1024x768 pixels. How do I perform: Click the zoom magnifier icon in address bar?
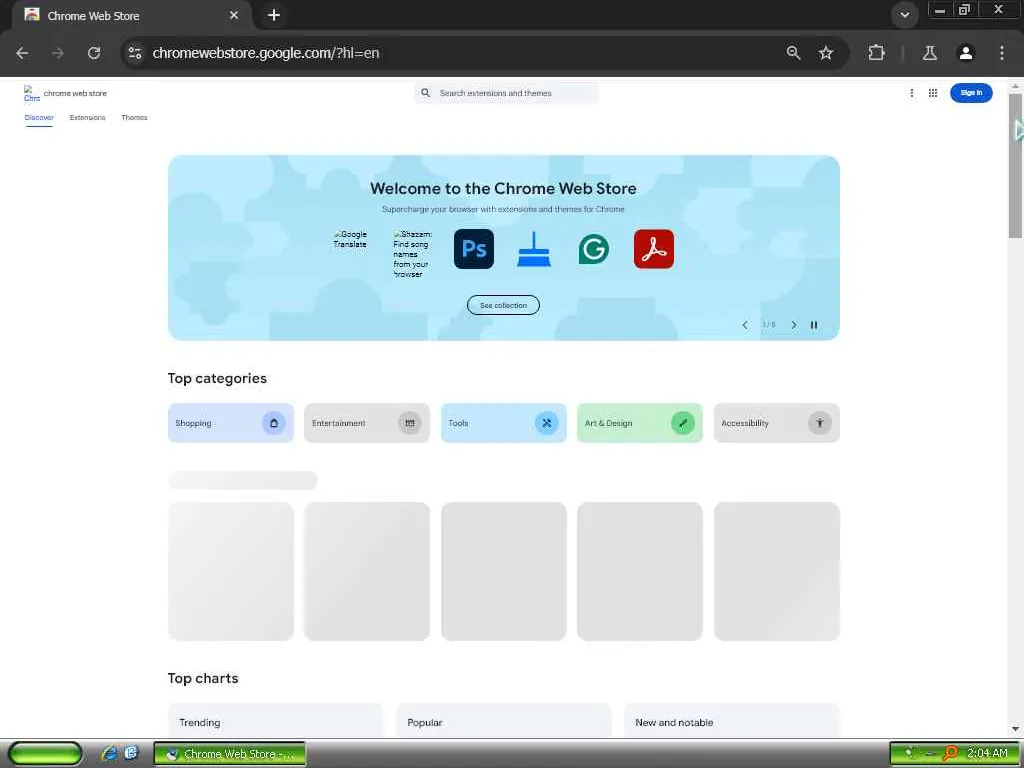tap(793, 53)
